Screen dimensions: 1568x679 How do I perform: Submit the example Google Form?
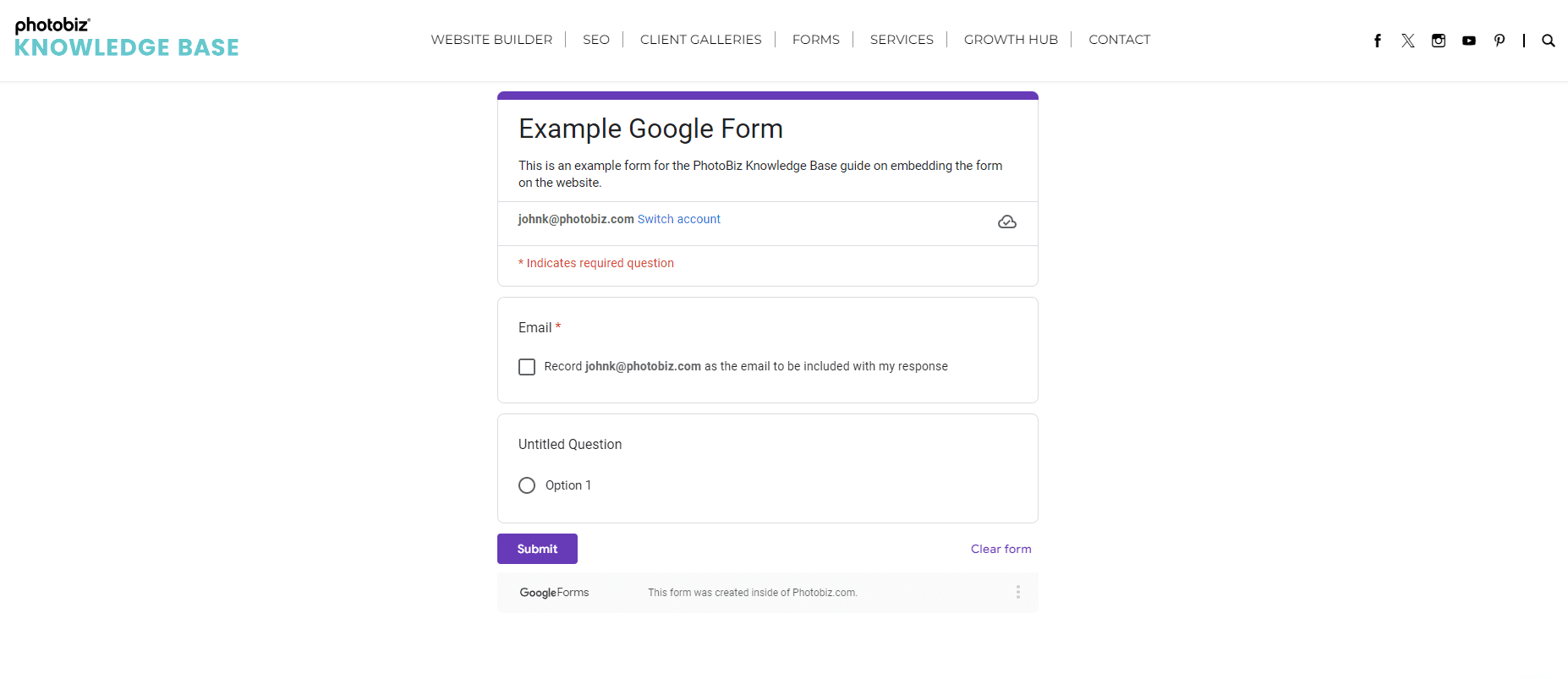pos(537,549)
